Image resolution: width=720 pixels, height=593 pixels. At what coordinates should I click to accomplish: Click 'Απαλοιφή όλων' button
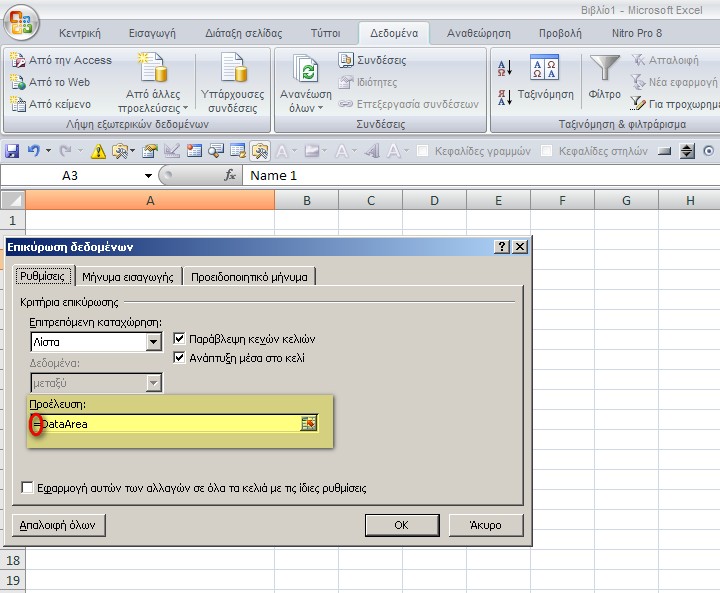pos(60,525)
